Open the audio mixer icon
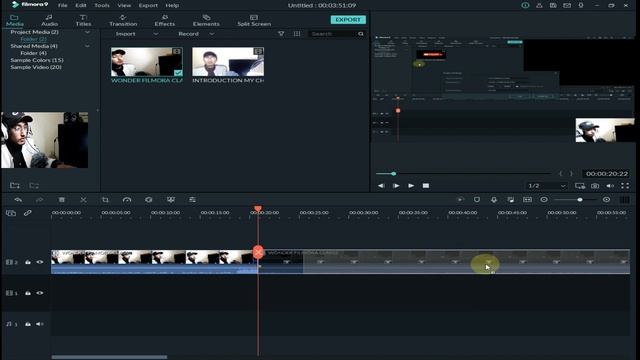This screenshot has width=640, height=360. point(511,200)
